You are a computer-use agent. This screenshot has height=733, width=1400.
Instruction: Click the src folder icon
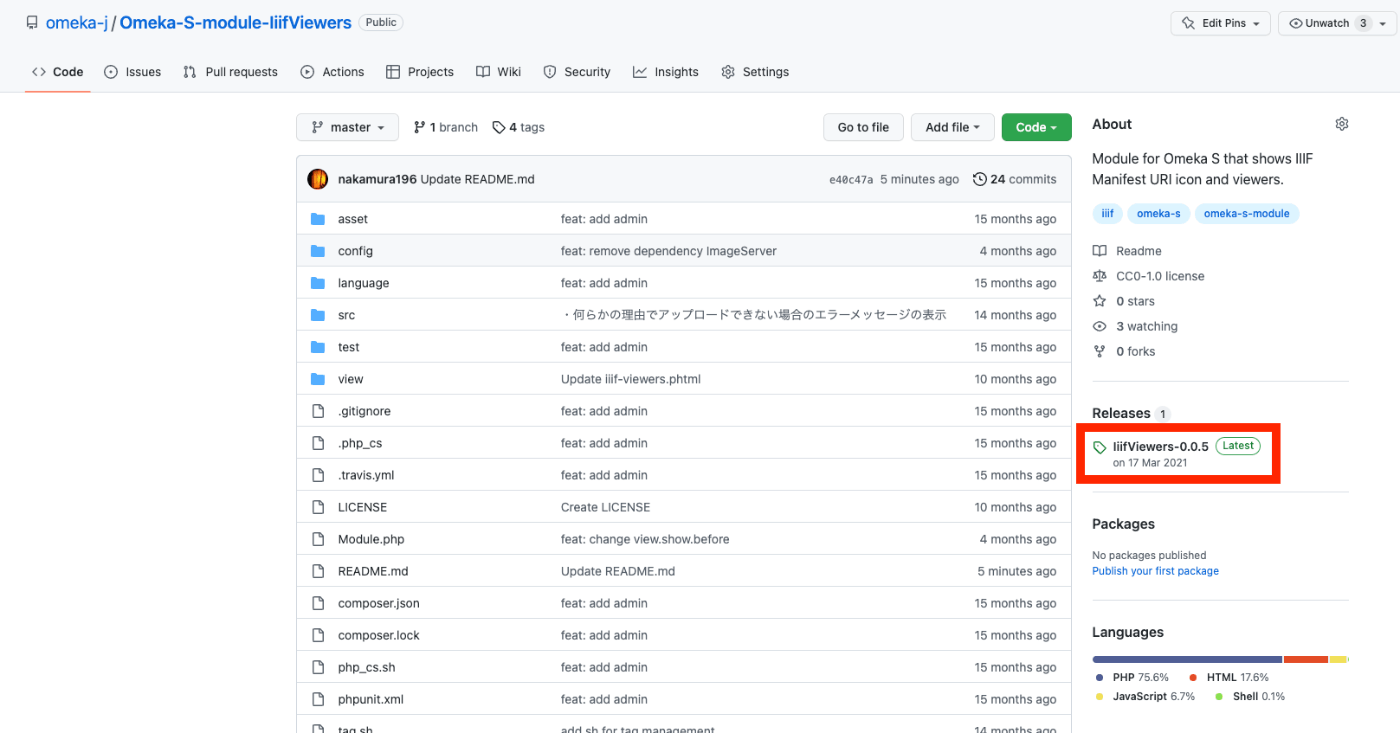pos(318,315)
